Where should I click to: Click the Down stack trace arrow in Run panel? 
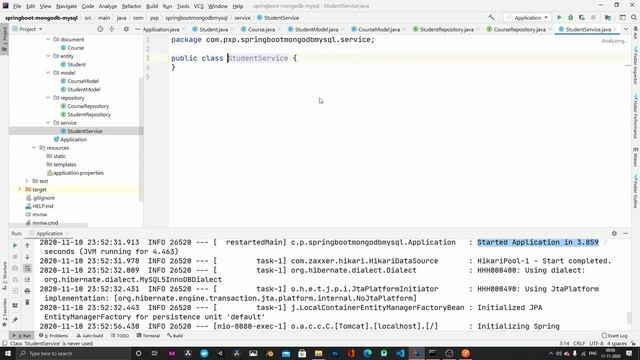point(27,257)
